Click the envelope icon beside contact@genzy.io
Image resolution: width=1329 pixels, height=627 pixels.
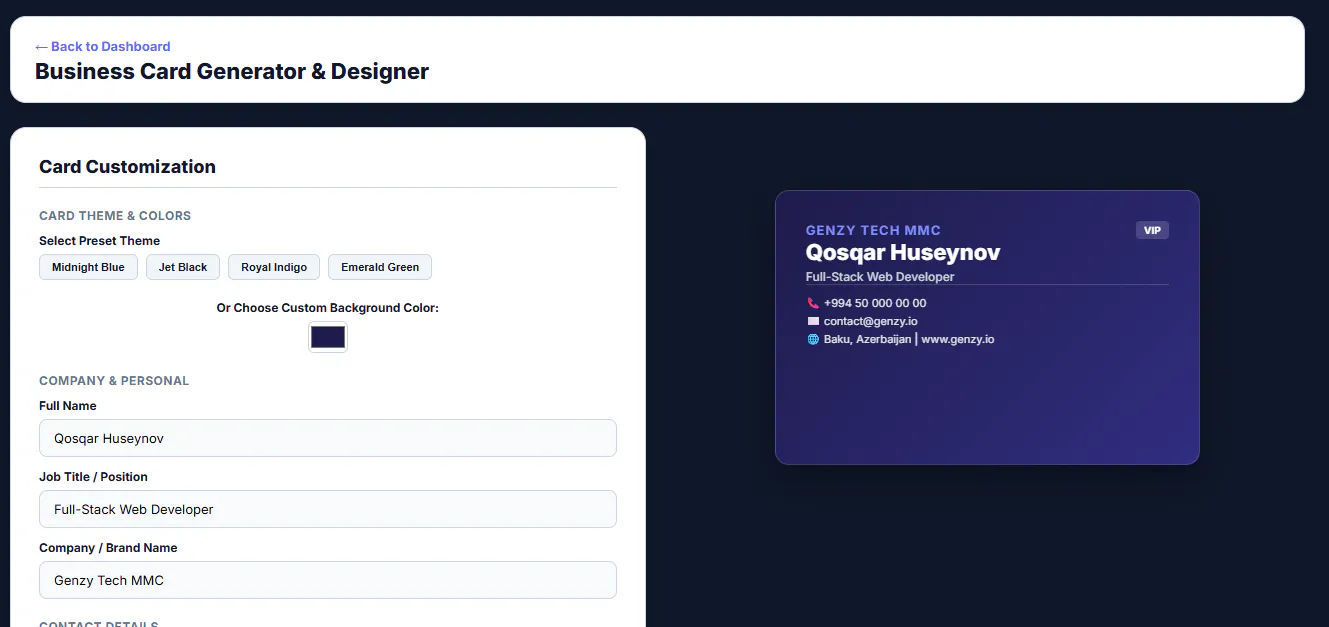[x=813, y=321]
